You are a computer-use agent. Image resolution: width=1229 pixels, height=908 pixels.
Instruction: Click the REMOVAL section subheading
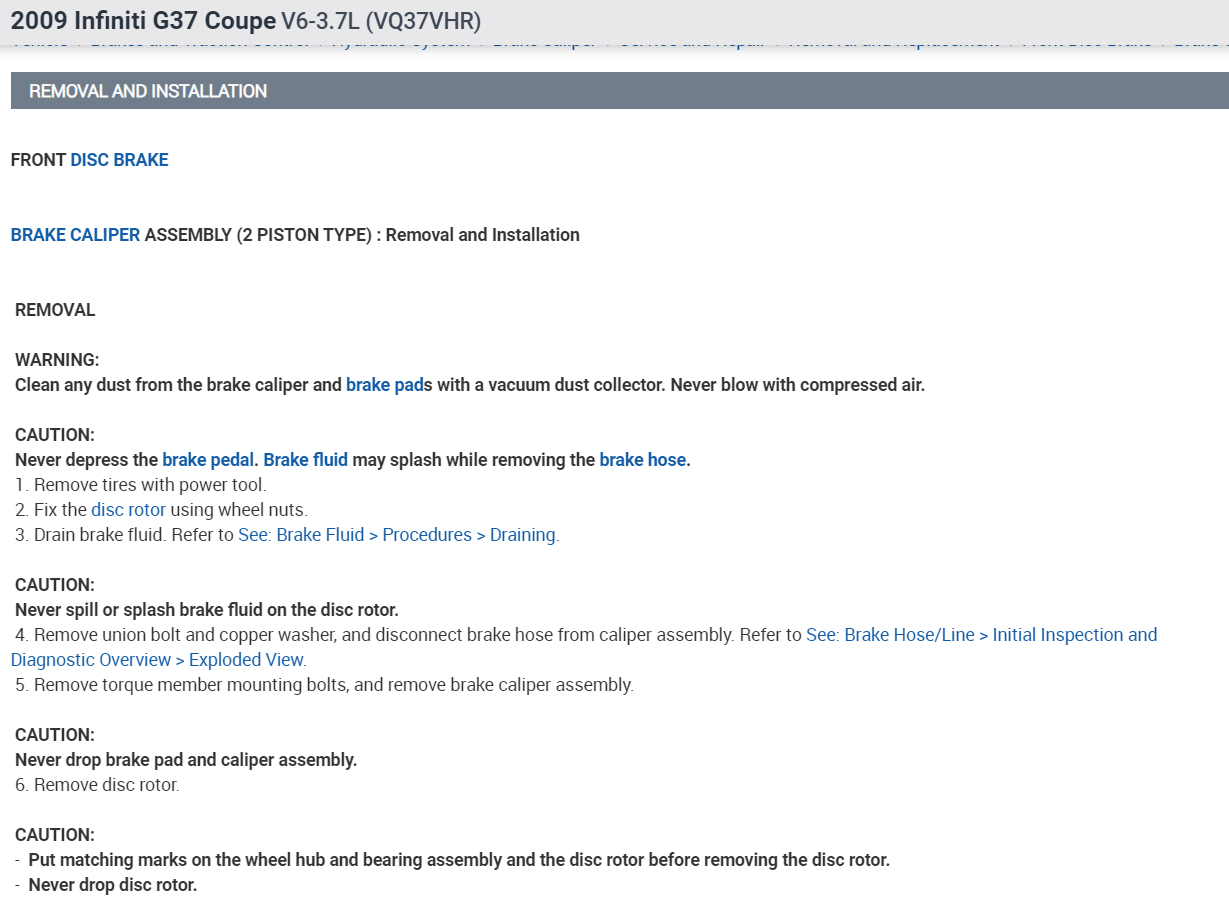(x=55, y=310)
